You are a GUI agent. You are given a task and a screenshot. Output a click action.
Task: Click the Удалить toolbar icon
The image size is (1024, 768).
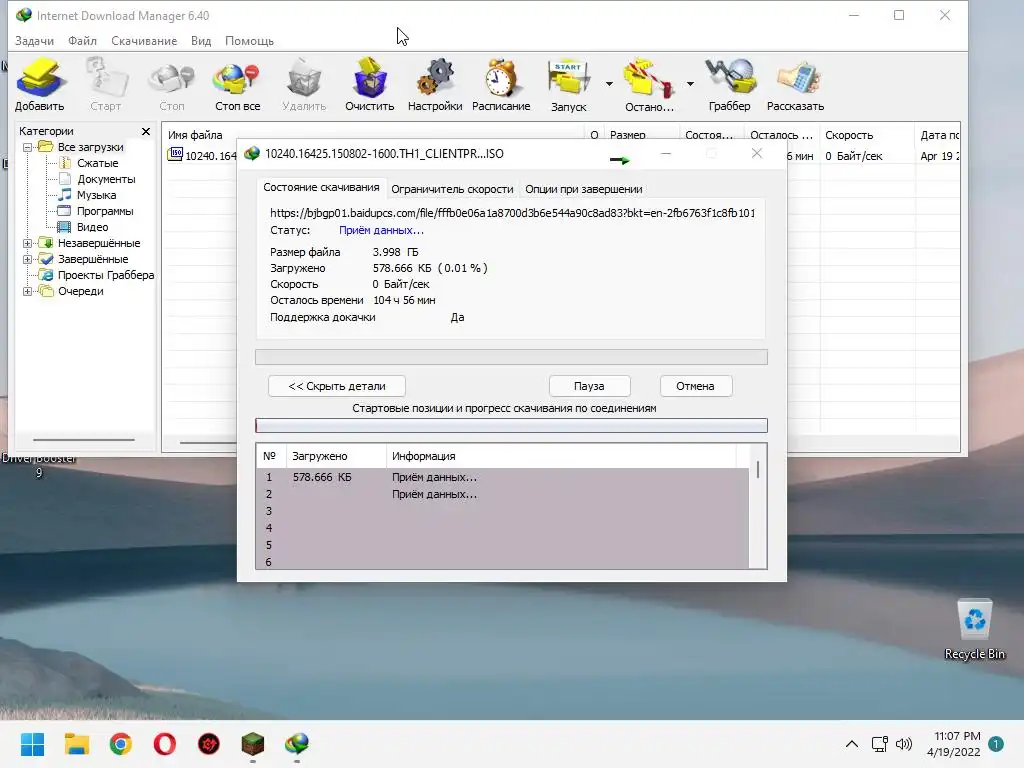304,84
